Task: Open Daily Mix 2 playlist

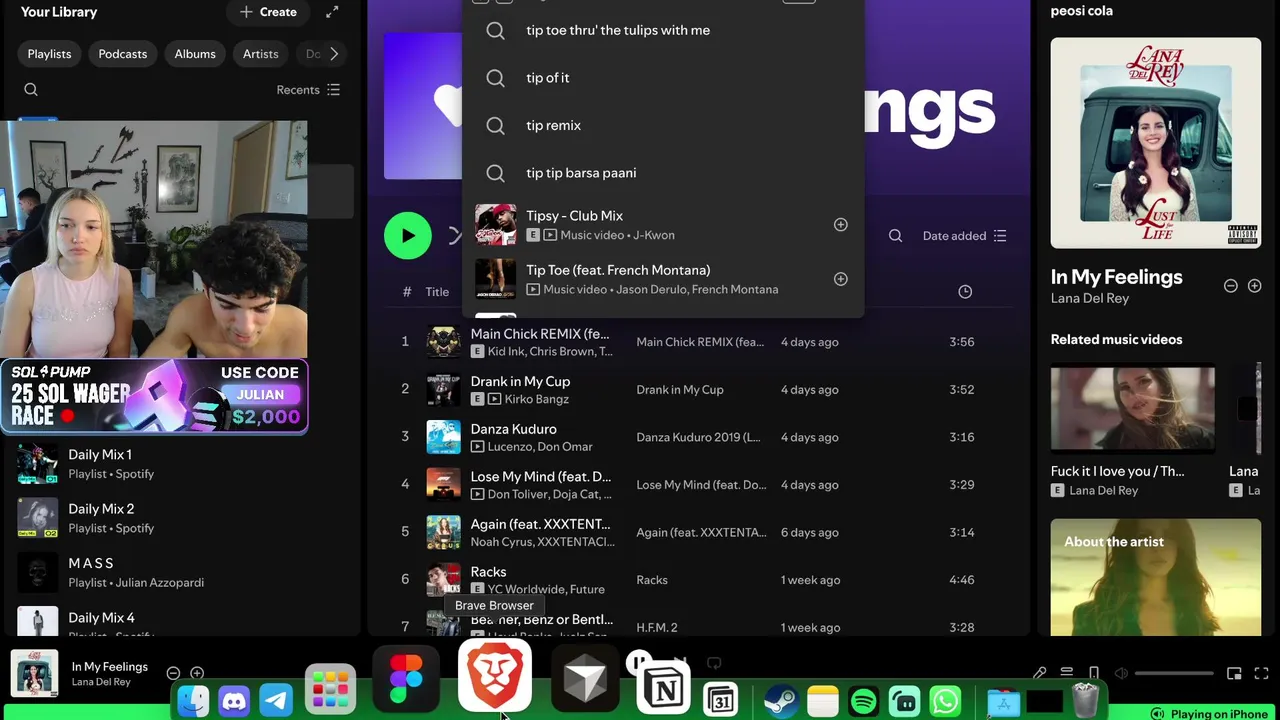Action: pos(180,518)
